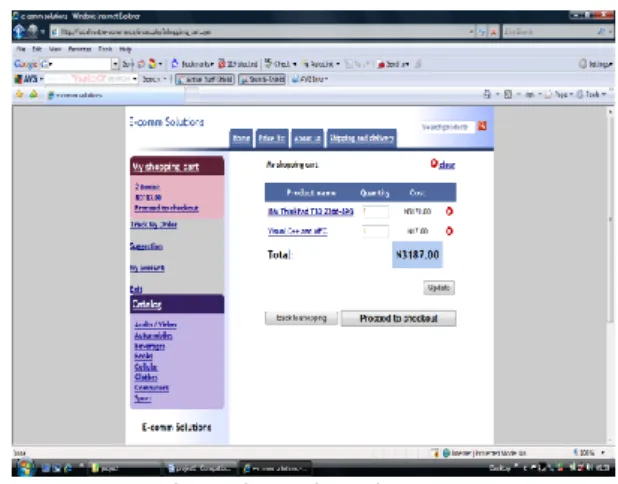618x484 pixels.
Task: Click the Windows Start orb
Action: tap(26, 467)
